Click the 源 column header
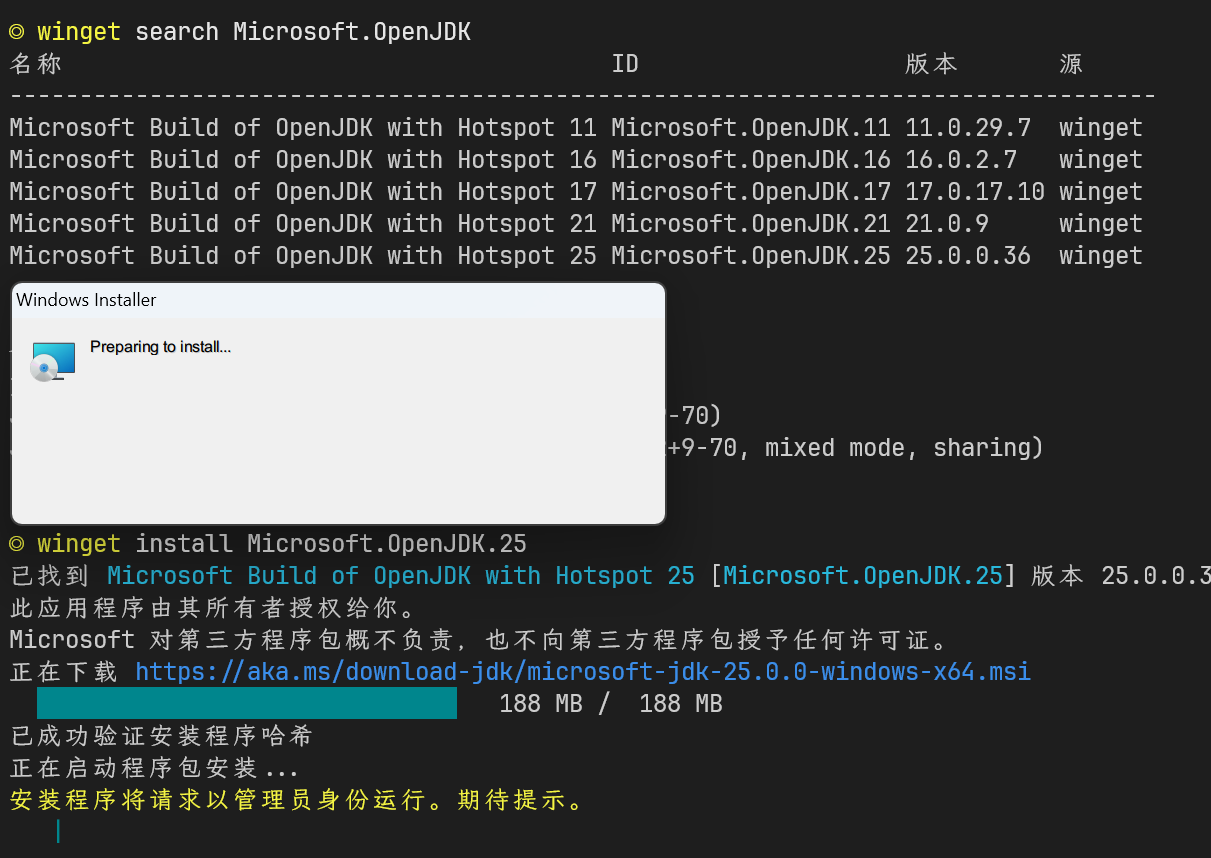This screenshot has height=858, width=1211. [x=1071, y=64]
